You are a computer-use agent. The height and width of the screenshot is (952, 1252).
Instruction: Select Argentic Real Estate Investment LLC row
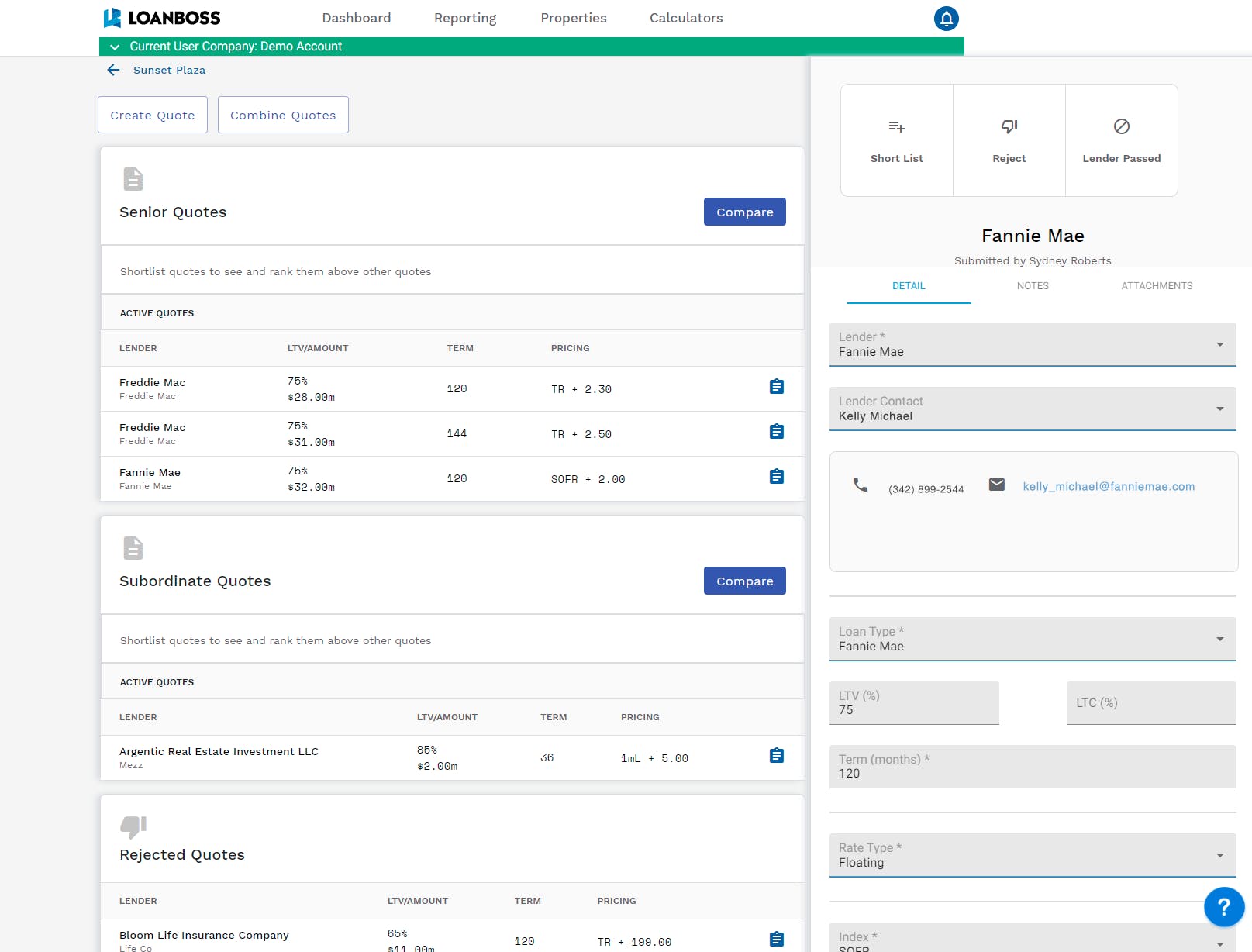[x=453, y=758]
